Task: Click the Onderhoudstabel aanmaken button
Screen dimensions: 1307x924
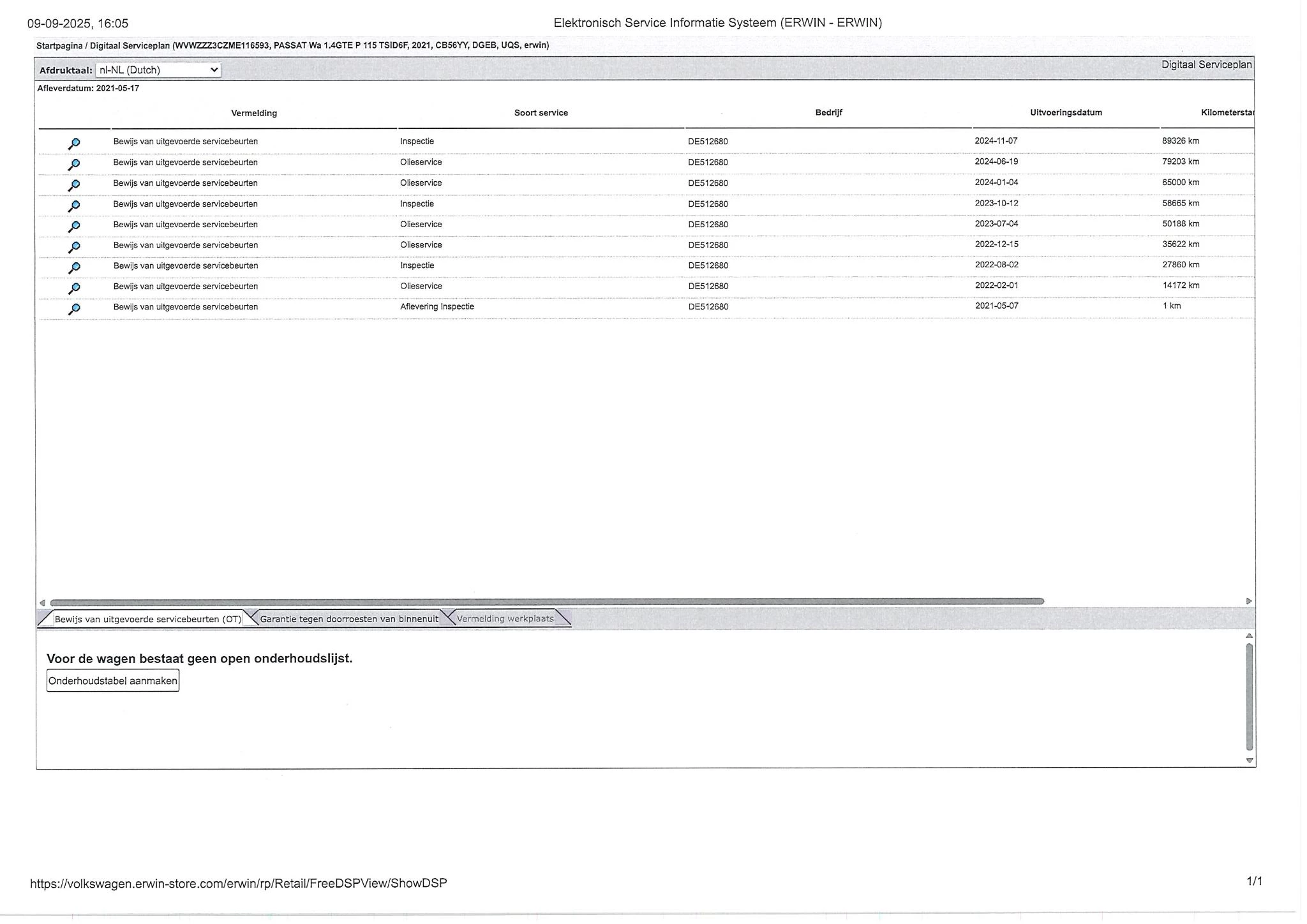Action: [113, 680]
